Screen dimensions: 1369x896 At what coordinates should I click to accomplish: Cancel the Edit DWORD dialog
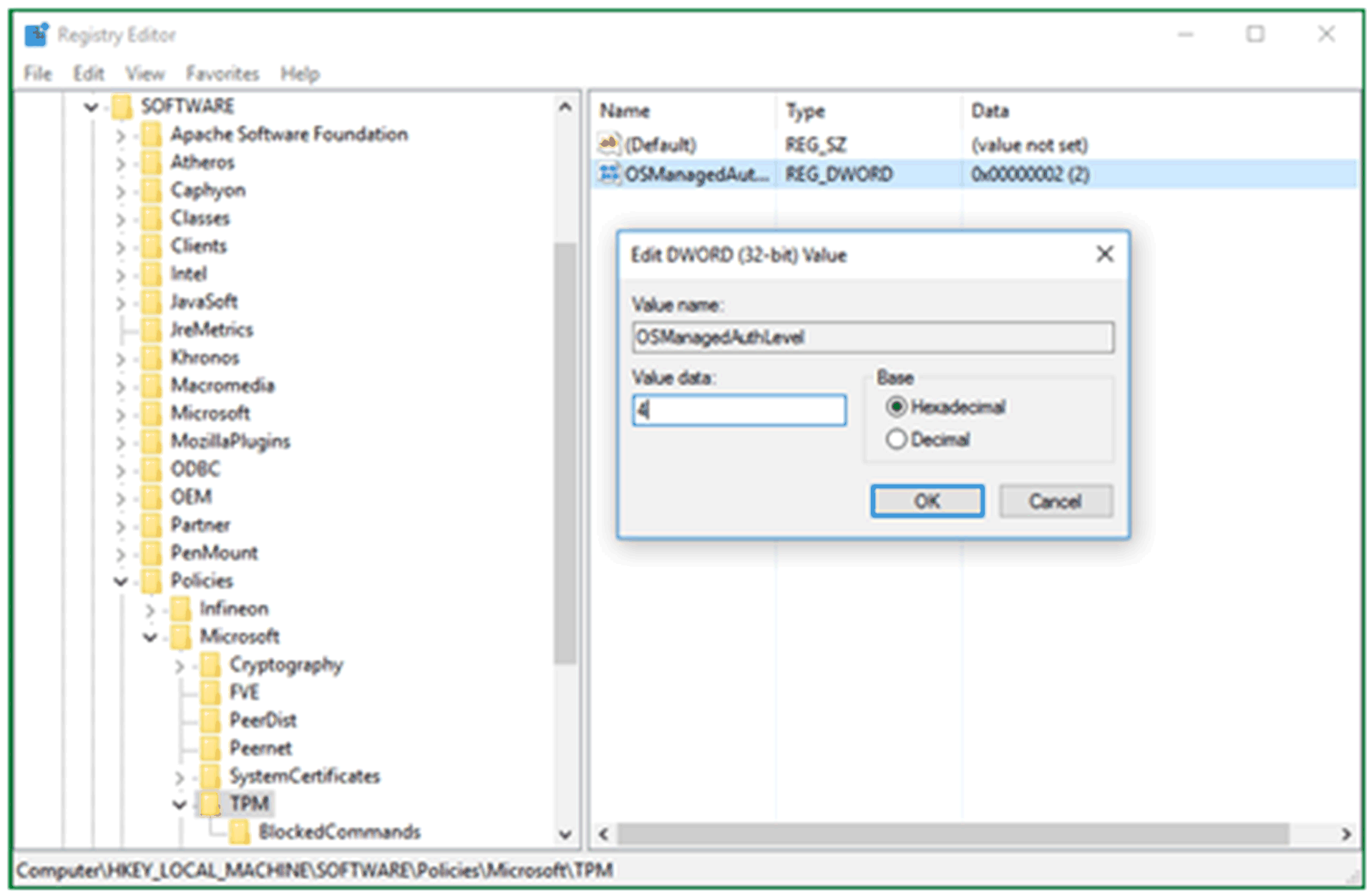click(1055, 501)
